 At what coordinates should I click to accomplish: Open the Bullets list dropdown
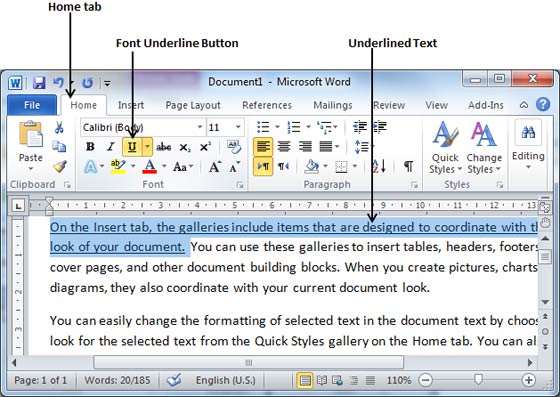coord(277,127)
